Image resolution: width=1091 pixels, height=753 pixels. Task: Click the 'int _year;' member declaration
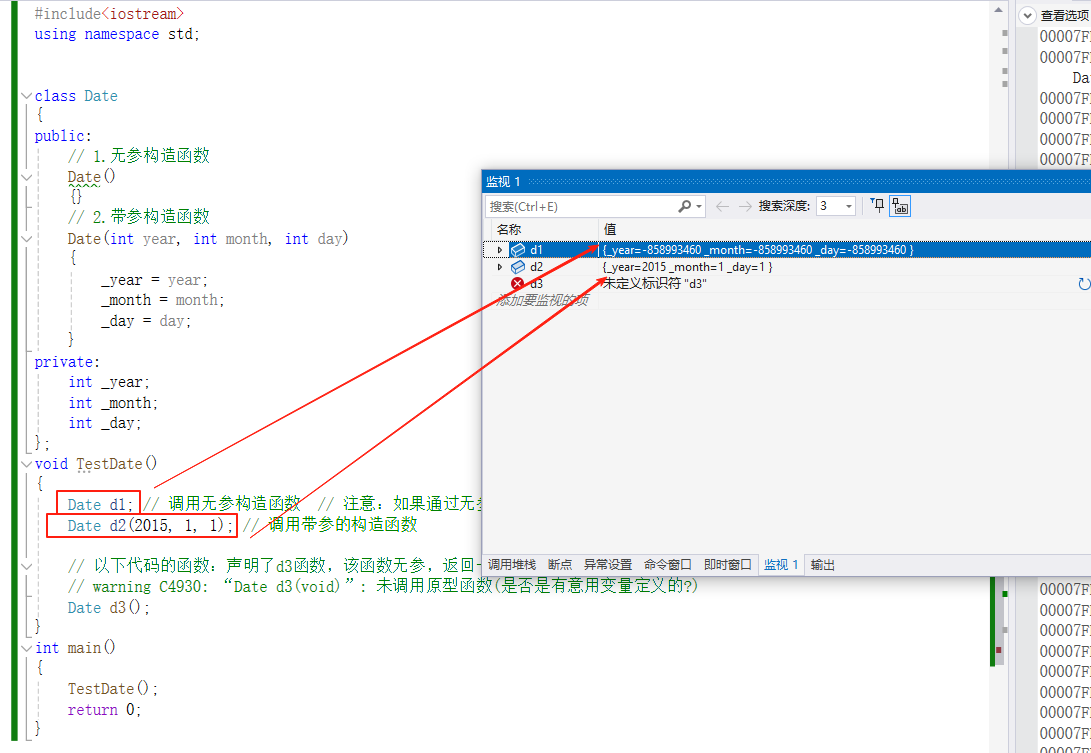[x=109, y=382]
